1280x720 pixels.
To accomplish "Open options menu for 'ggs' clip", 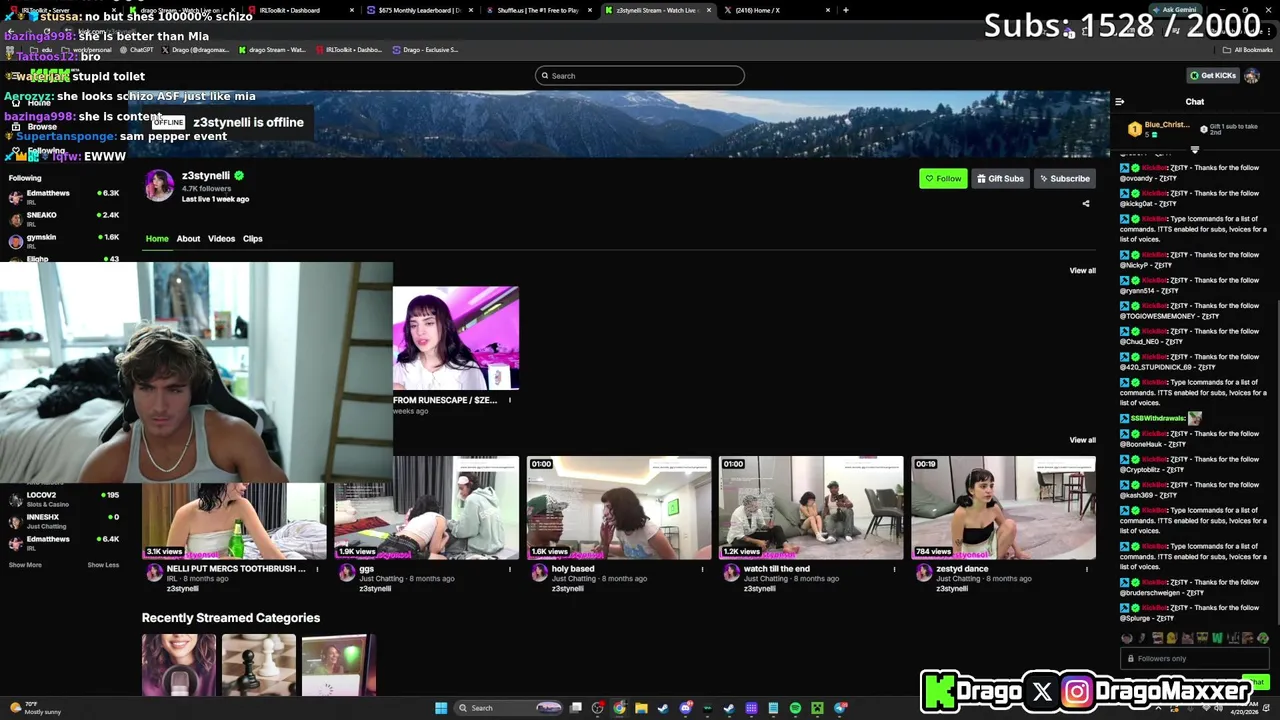I will click(x=509, y=570).
